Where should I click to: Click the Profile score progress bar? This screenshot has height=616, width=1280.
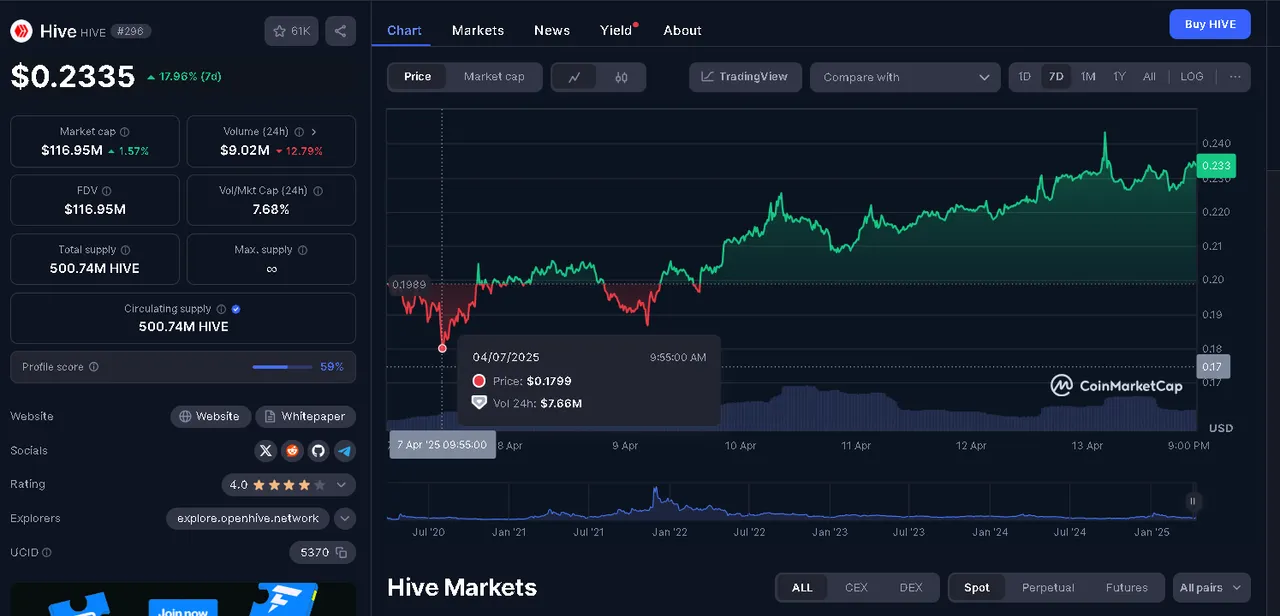tap(282, 367)
